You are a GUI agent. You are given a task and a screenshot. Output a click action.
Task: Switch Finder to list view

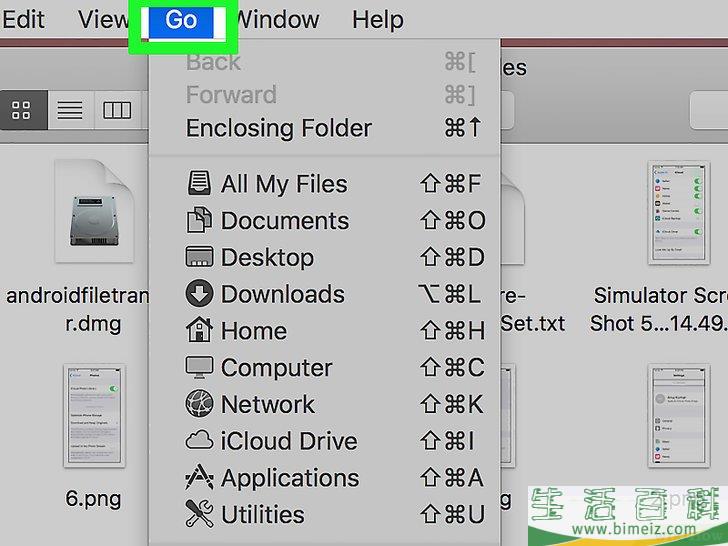coord(71,110)
